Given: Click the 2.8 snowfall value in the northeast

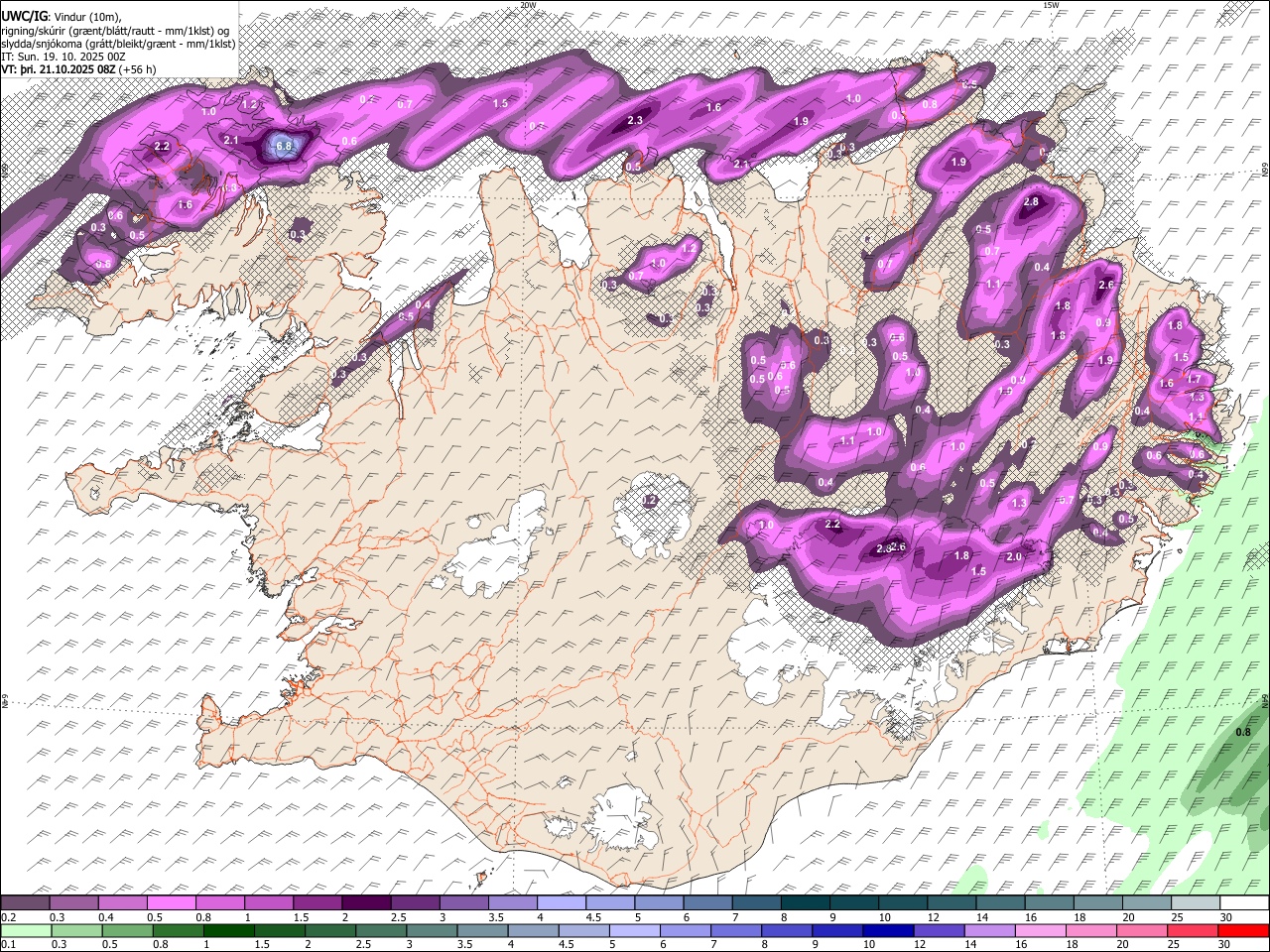Looking at the screenshot, I should point(1031,202).
